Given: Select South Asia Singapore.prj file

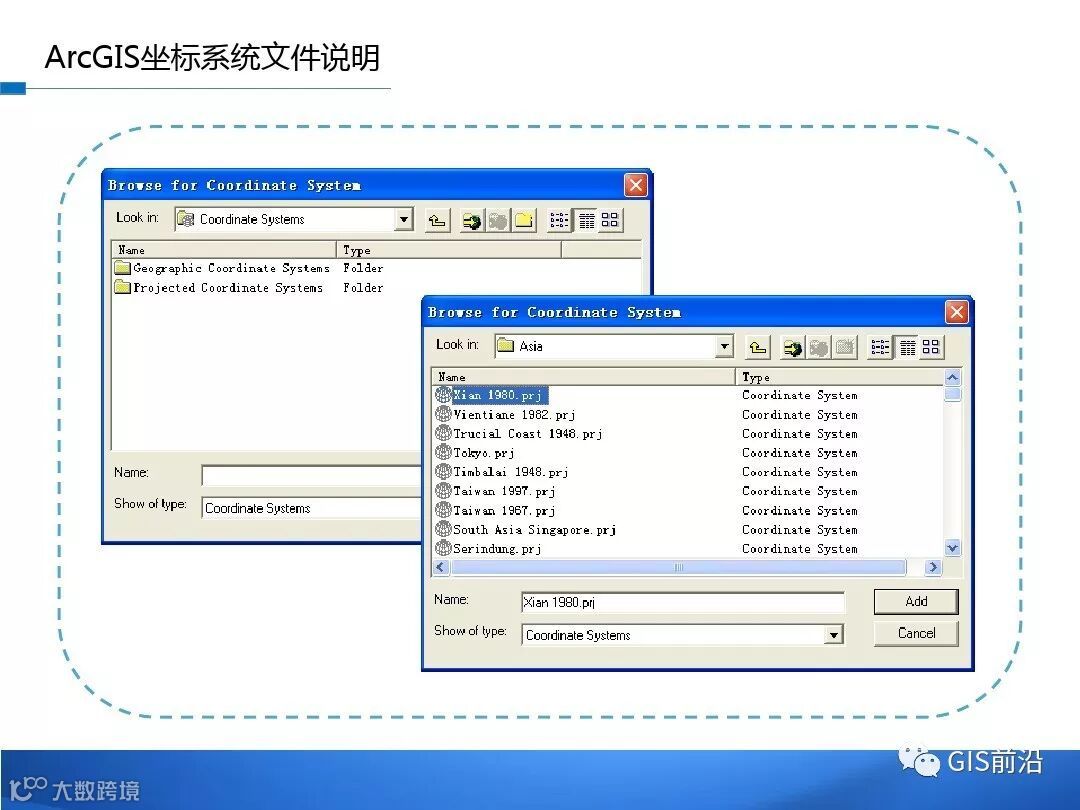Looking at the screenshot, I should pos(534,530).
